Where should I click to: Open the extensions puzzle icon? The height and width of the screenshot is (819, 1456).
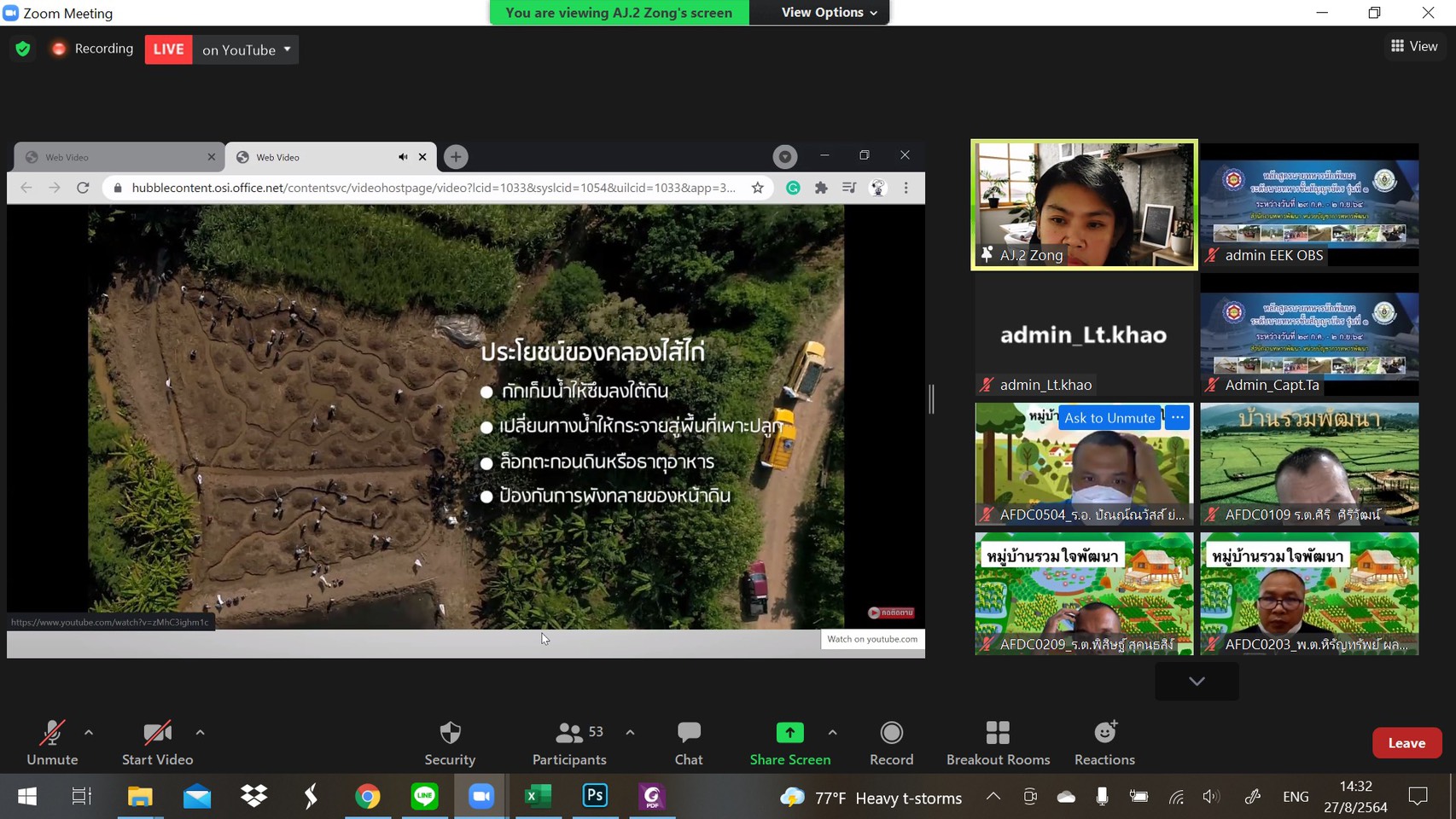pos(821,188)
